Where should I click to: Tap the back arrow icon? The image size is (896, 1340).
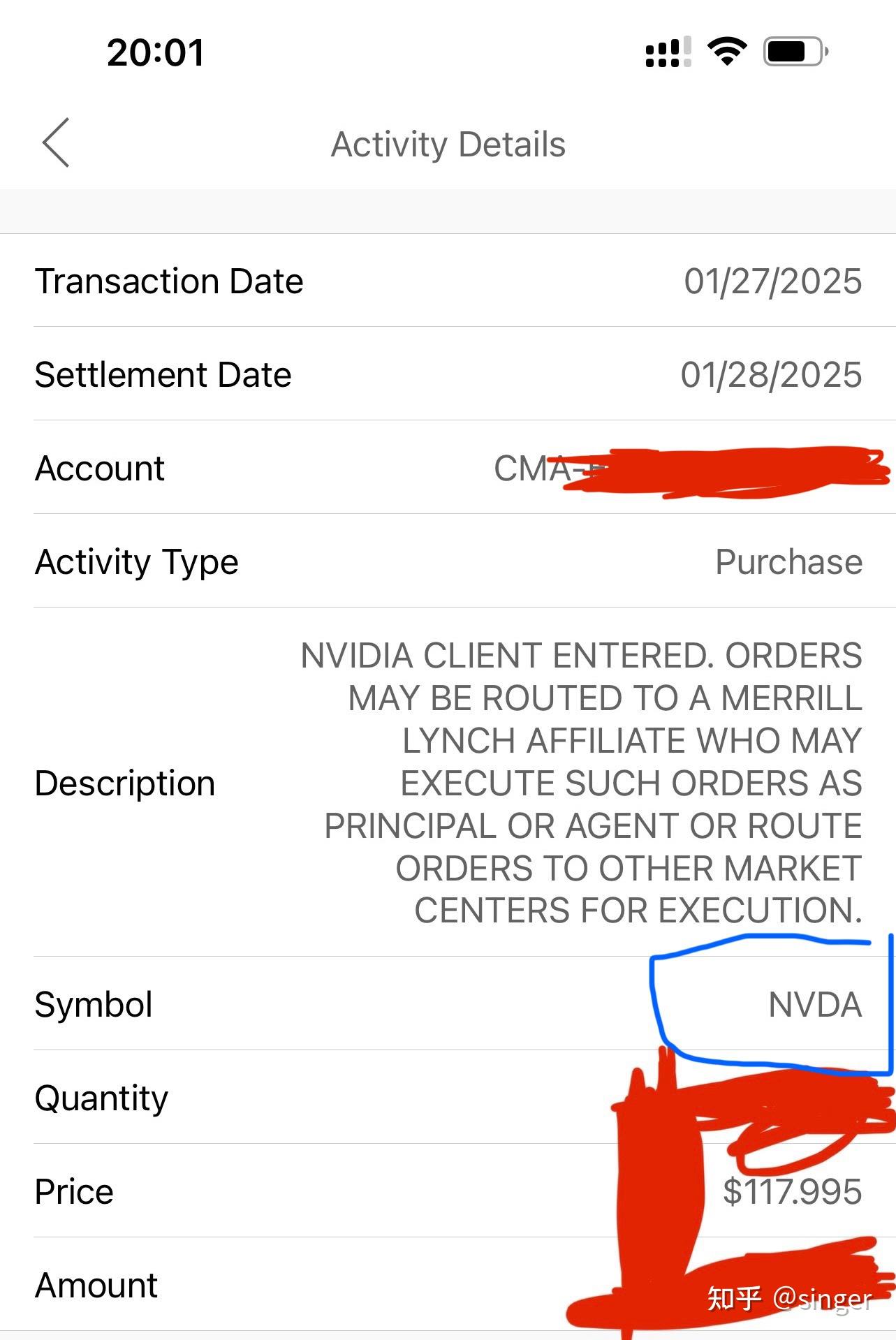coord(56,142)
